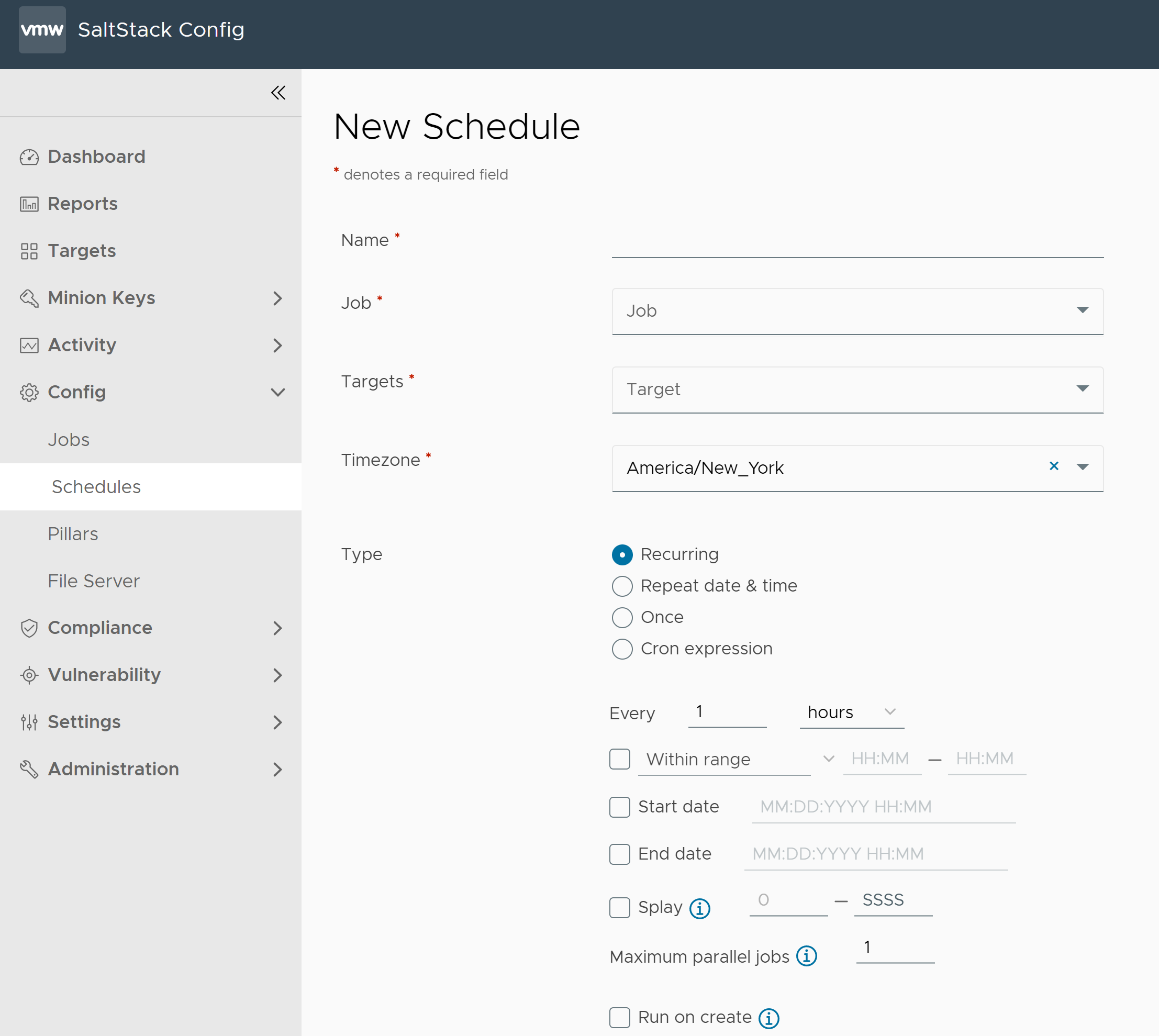1159x1036 pixels.
Task: Enable the Start date checkbox
Action: coord(620,806)
